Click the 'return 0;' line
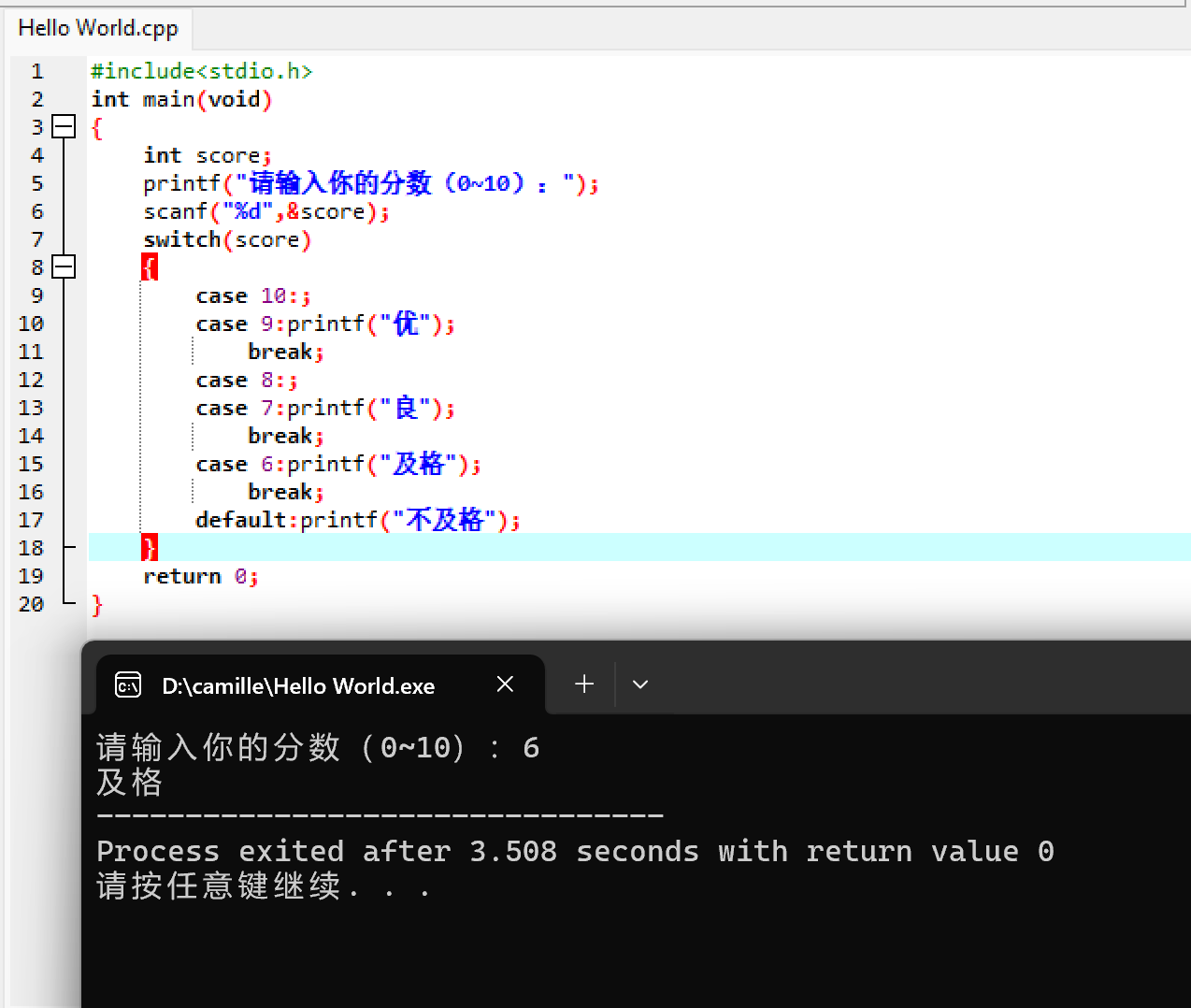1191x1008 pixels. pyautogui.click(x=201, y=576)
